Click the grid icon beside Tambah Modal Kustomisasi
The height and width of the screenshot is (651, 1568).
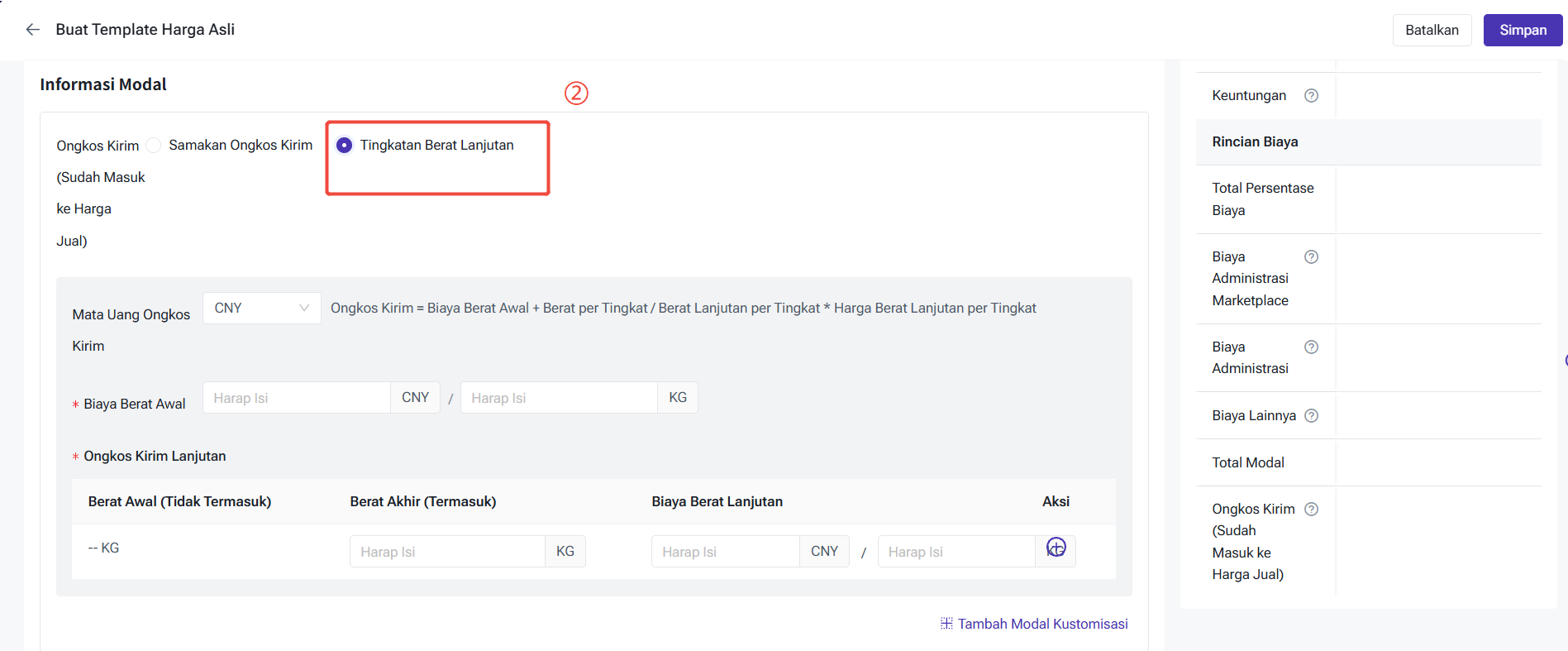(x=946, y=624)
